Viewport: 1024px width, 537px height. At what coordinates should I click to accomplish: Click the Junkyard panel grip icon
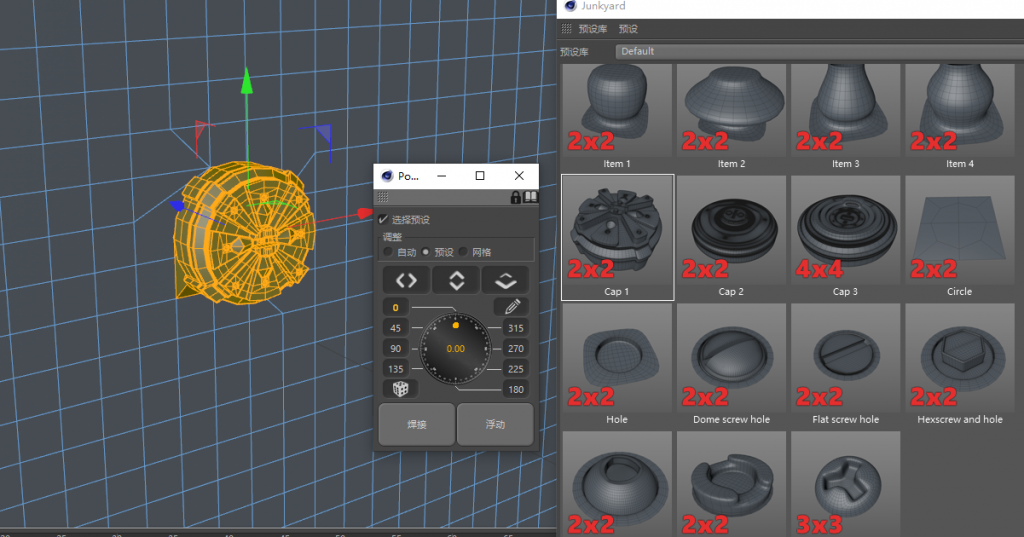click(x=566, y=29)
